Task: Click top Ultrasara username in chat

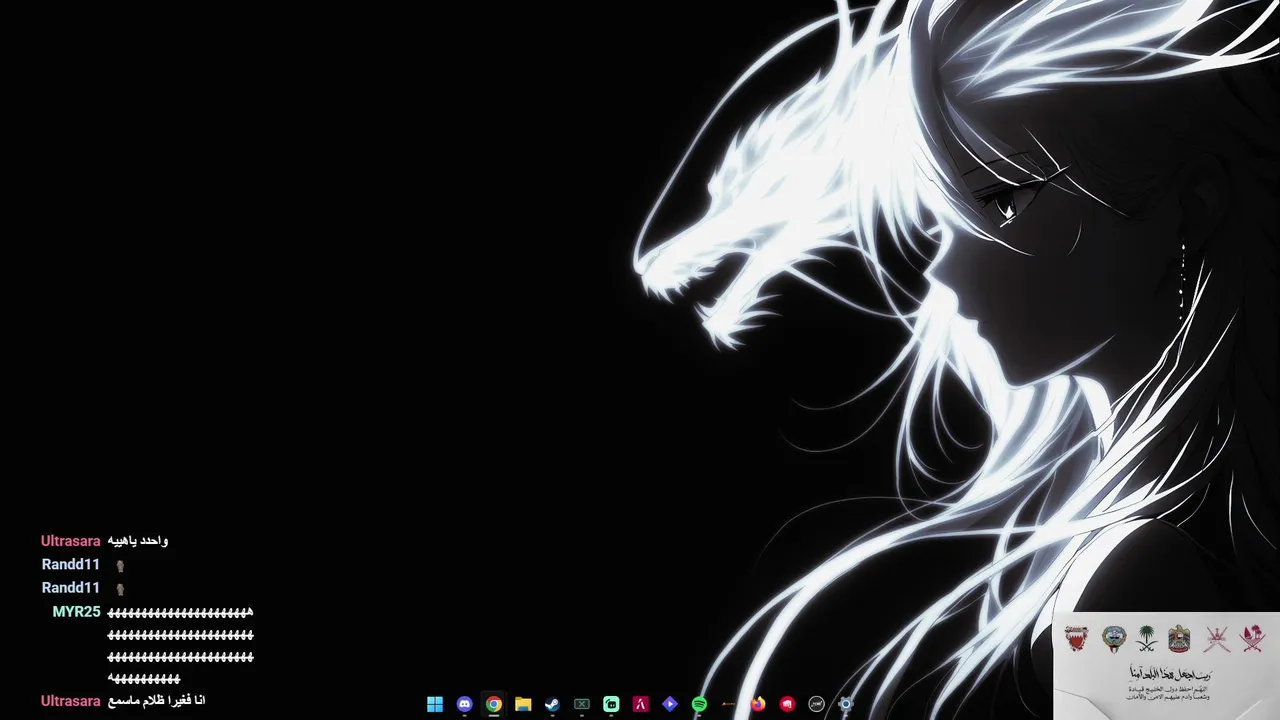Action: 70,541
